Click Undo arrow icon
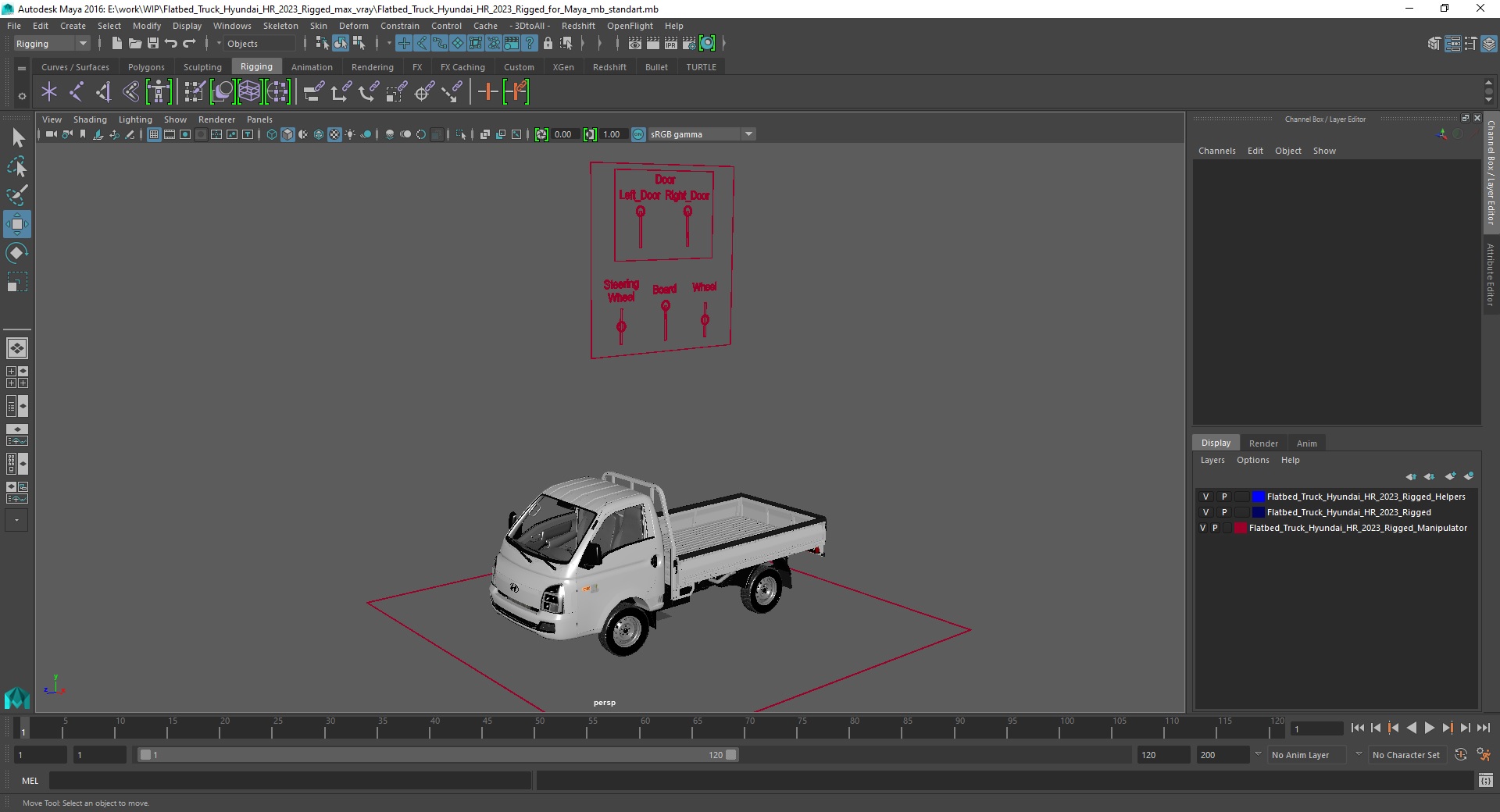This screenshot has width=1500, height=812. pos(171,44)
